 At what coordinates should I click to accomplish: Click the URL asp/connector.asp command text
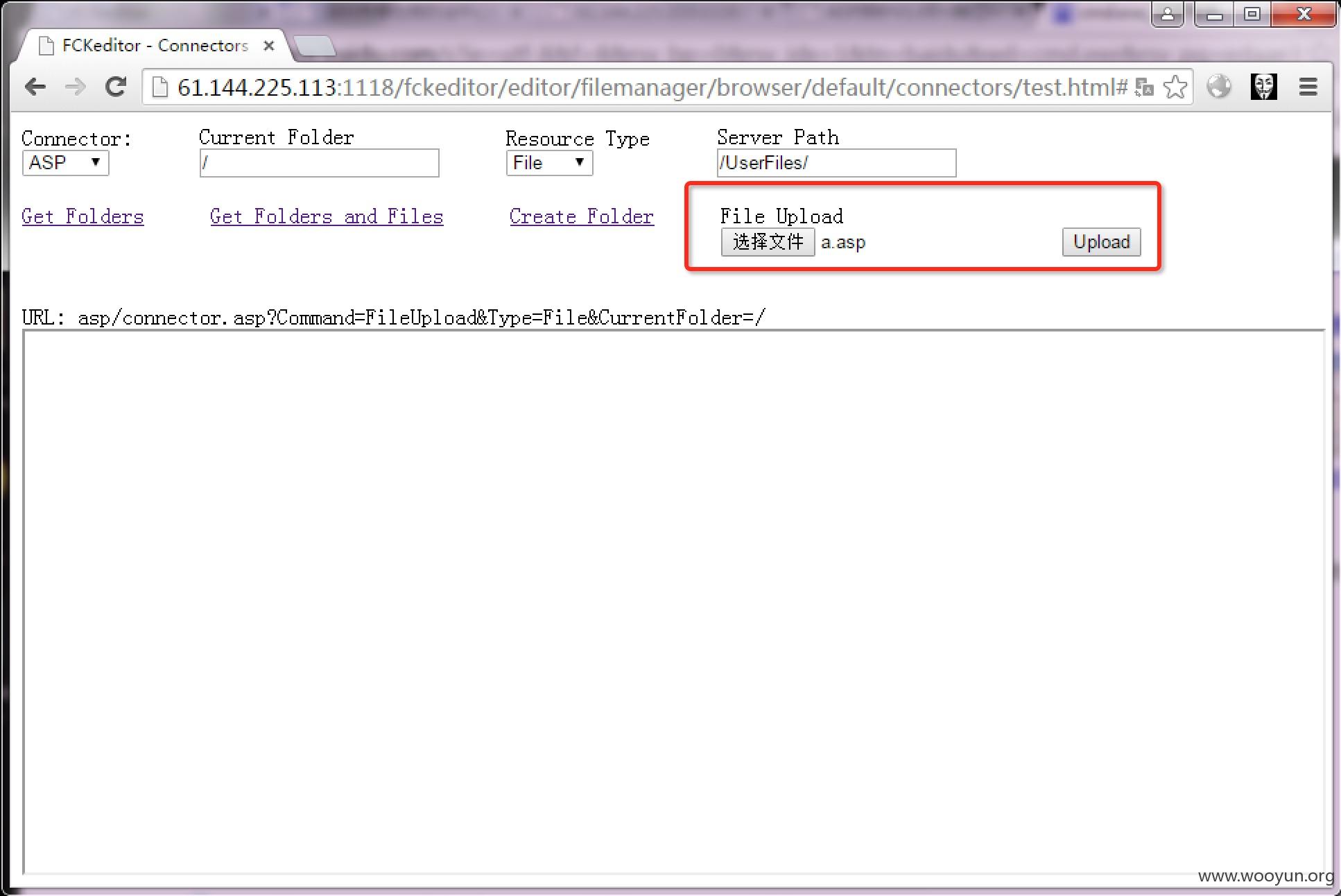click(394, 318)
